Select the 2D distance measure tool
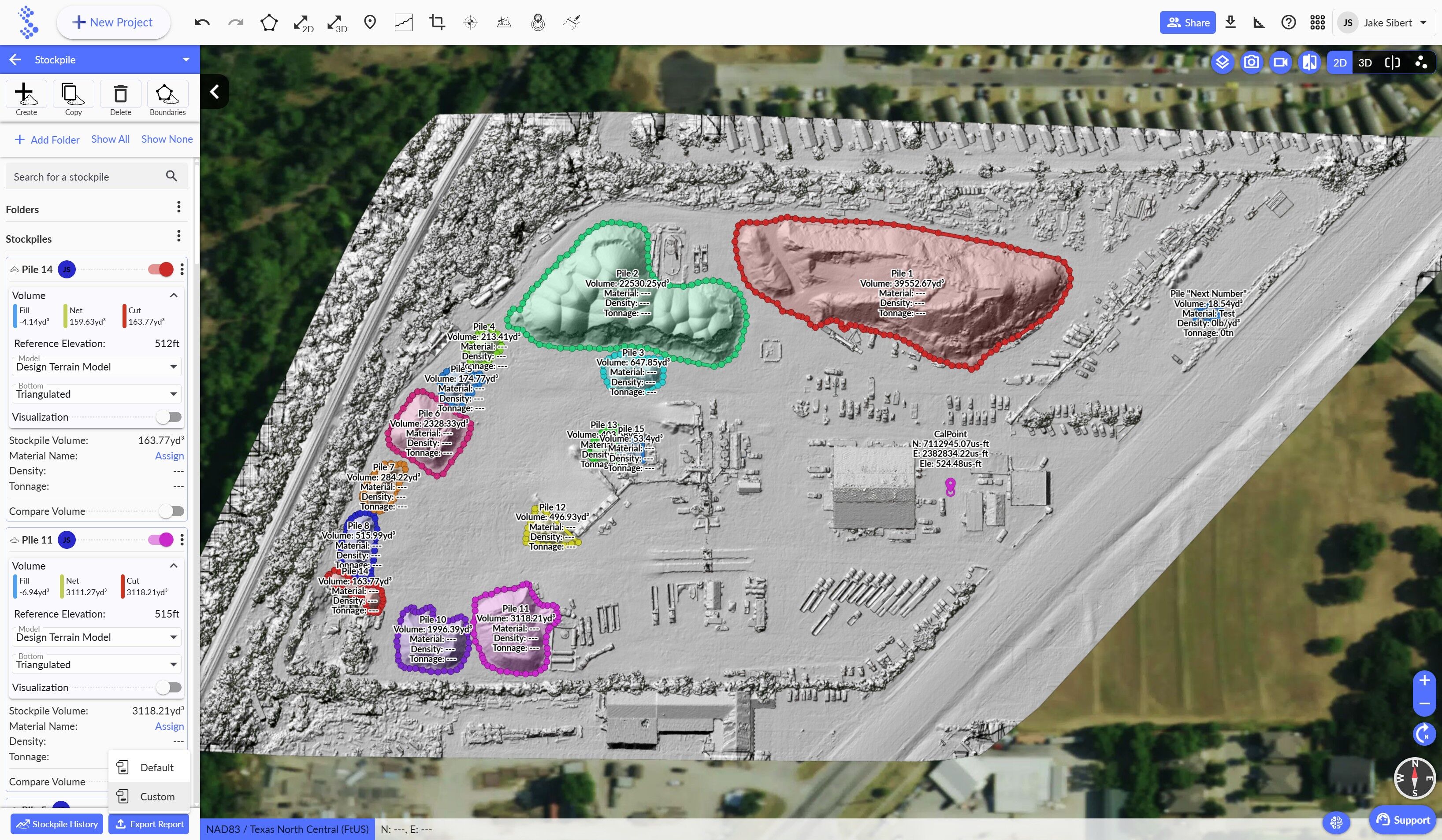Viewport: 1442px width, 840px height. [303, 23]
